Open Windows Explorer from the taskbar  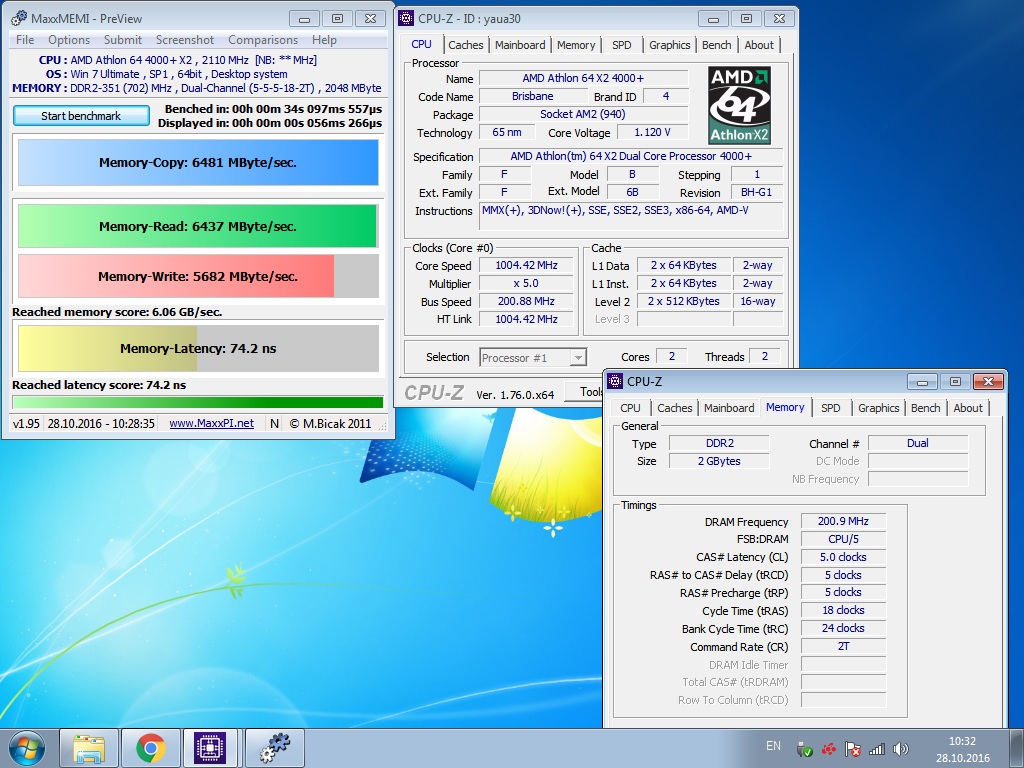coord(89,748)
